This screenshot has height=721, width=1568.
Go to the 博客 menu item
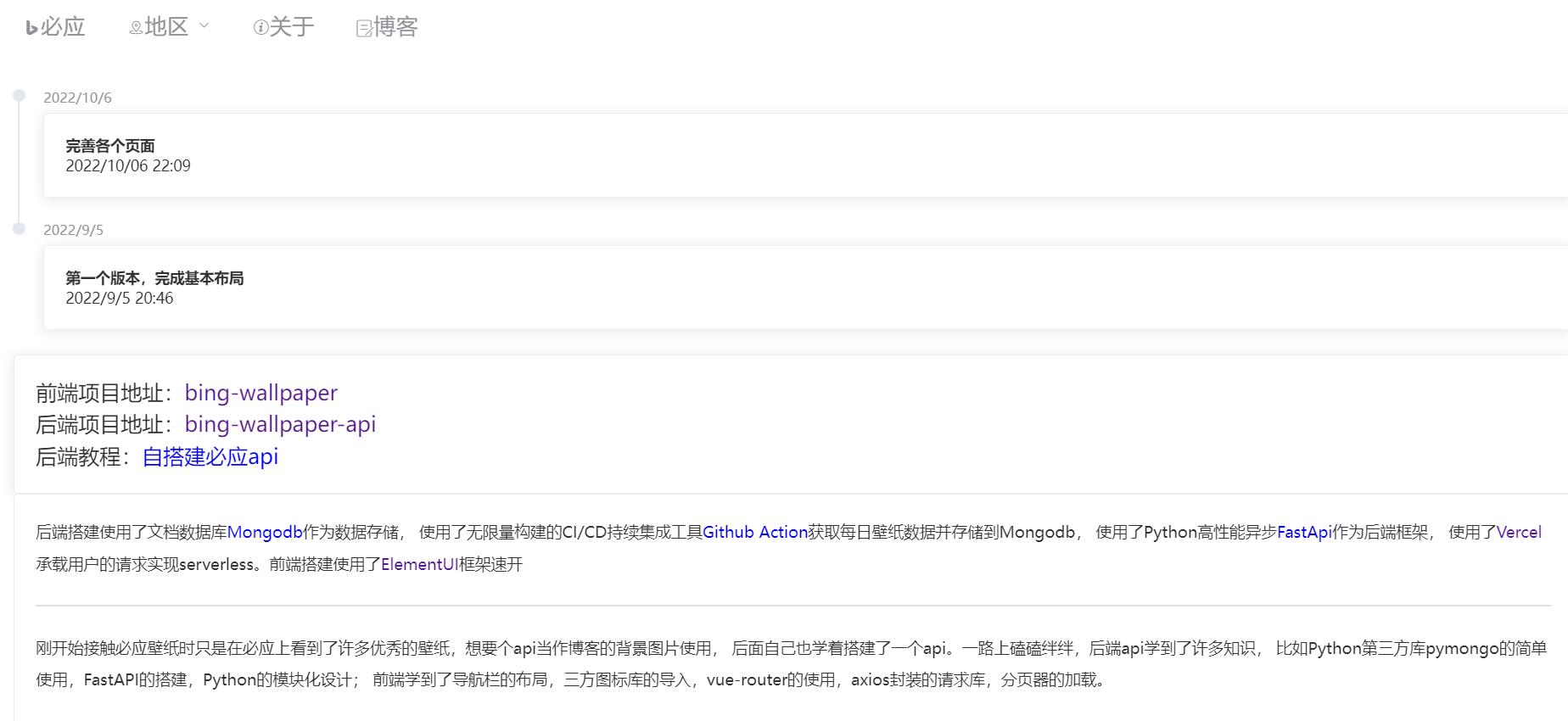395,27
